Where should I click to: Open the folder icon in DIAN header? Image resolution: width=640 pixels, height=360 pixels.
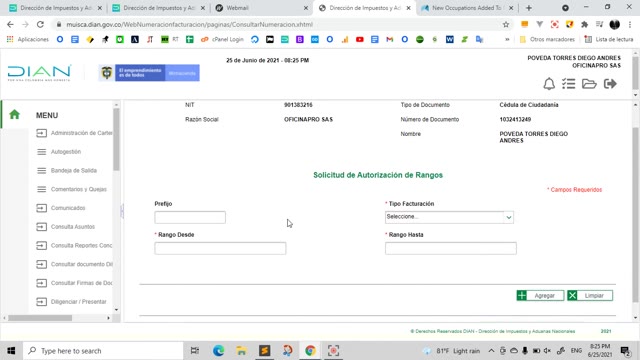[589, 84]
